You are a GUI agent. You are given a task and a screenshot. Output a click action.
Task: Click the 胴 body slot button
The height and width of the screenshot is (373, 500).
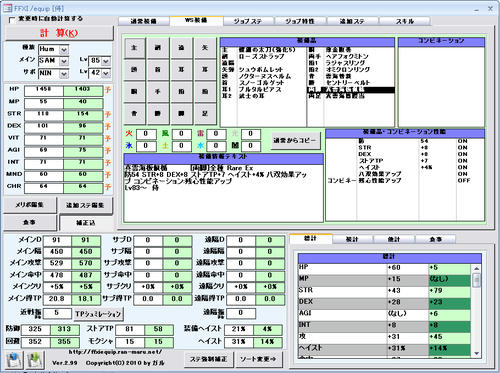click(x=134, y=92)
